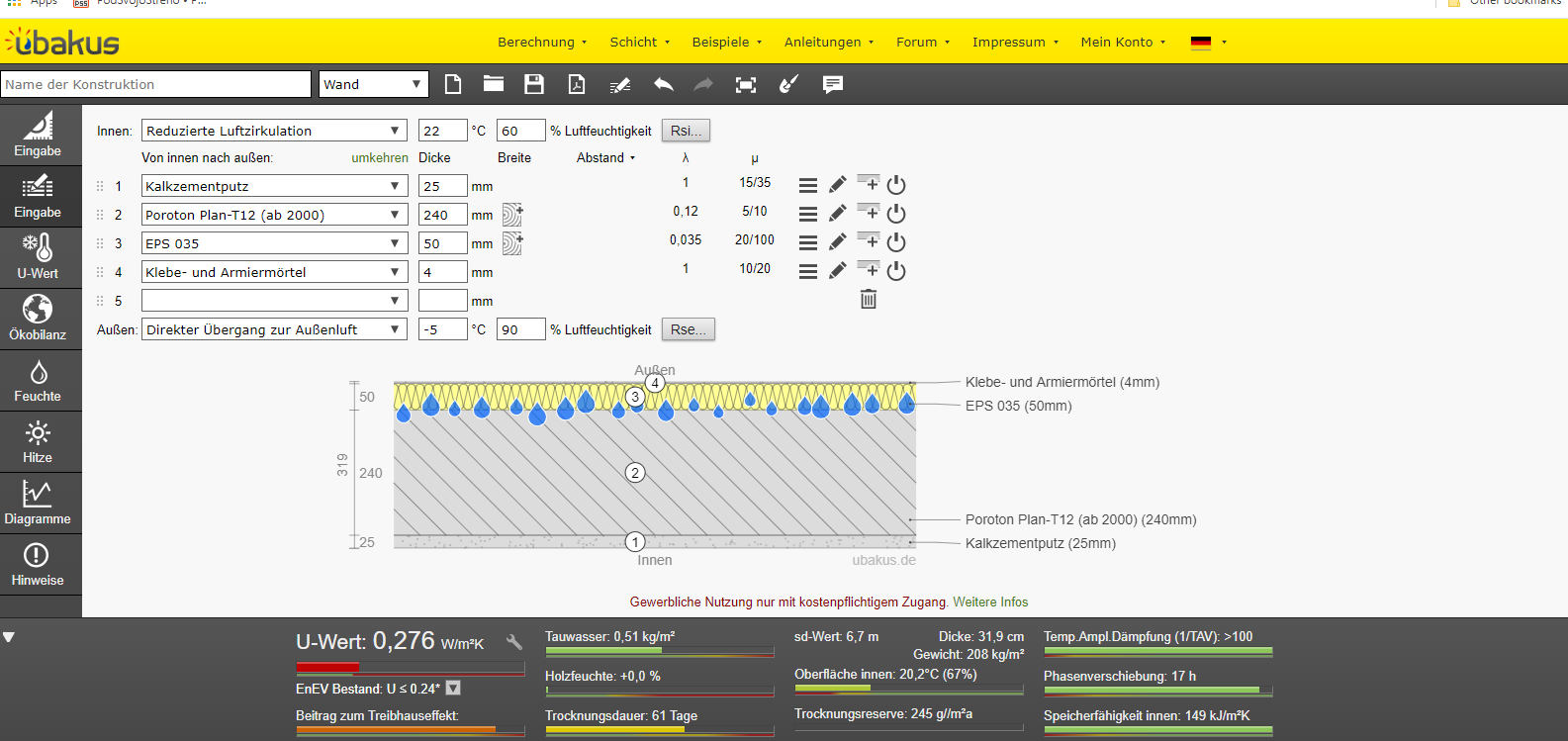Image resolution: width=1568 pixels, height=741 pixels.
Task: Open the Berechnung menu
Action: (x=541, y=42)
